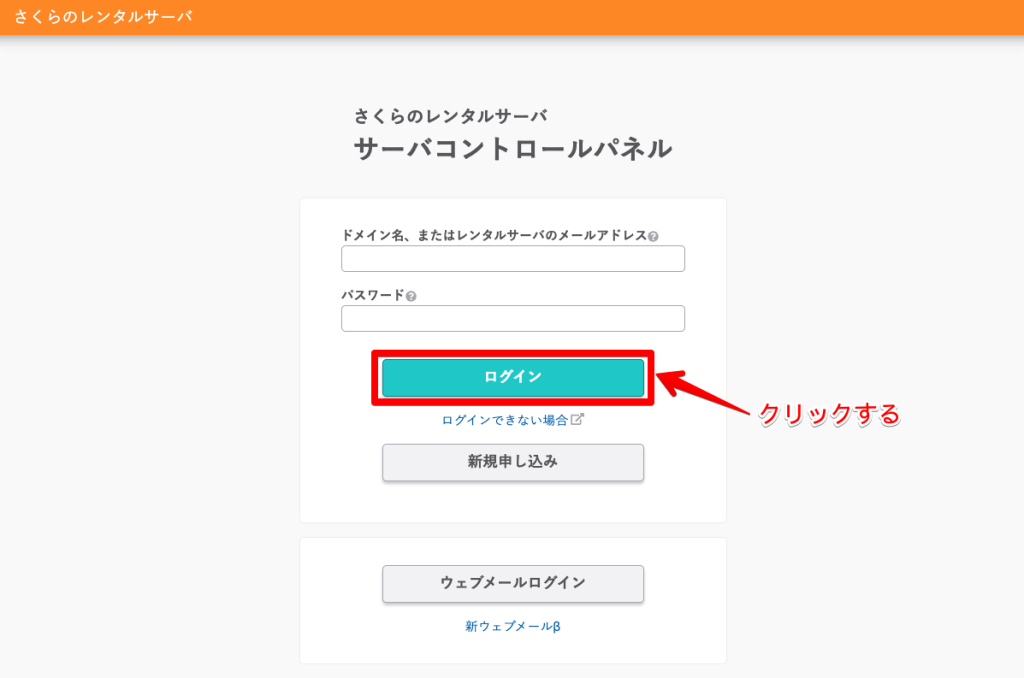Open the ウェブメールログイン button
This screenshot has height=678, width=1024.
tap(513, 583)
